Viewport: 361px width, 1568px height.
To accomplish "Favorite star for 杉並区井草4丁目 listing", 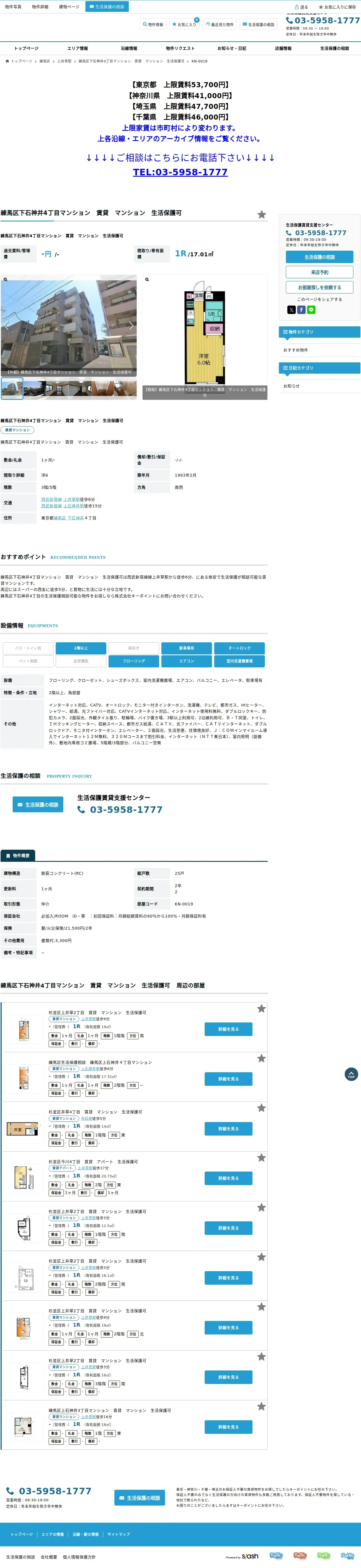I will tap(261, 1108).
